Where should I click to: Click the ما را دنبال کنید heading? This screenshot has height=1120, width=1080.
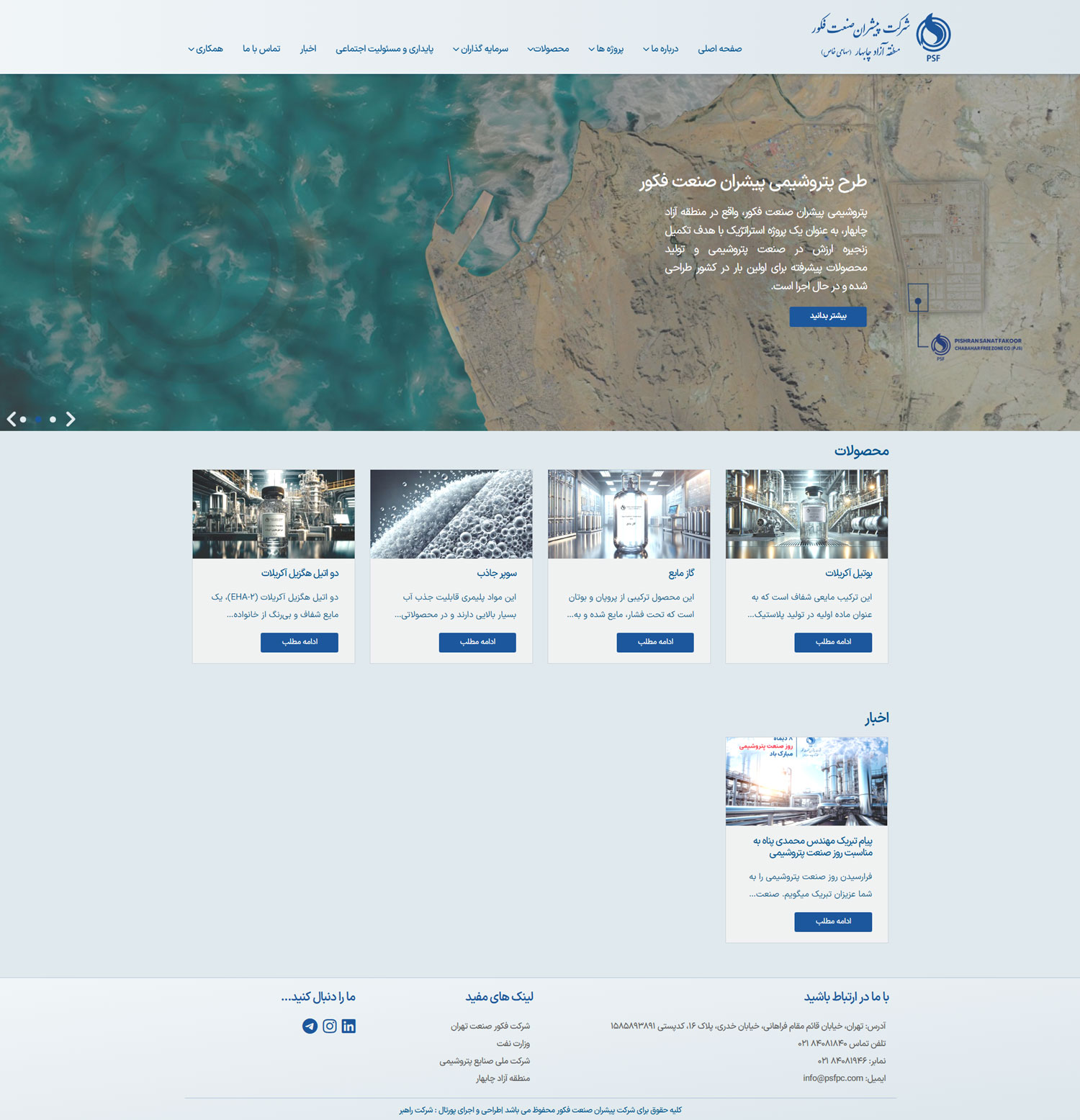pos(318,997)
